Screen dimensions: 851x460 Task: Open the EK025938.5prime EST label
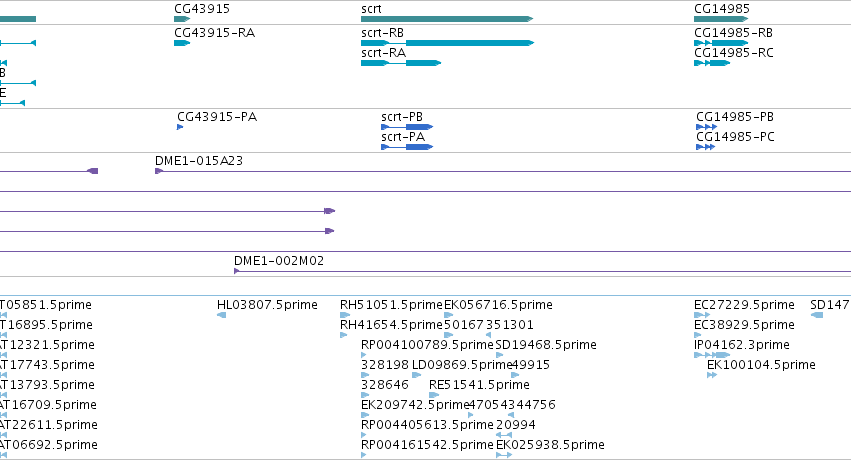[x=550, y=445]
